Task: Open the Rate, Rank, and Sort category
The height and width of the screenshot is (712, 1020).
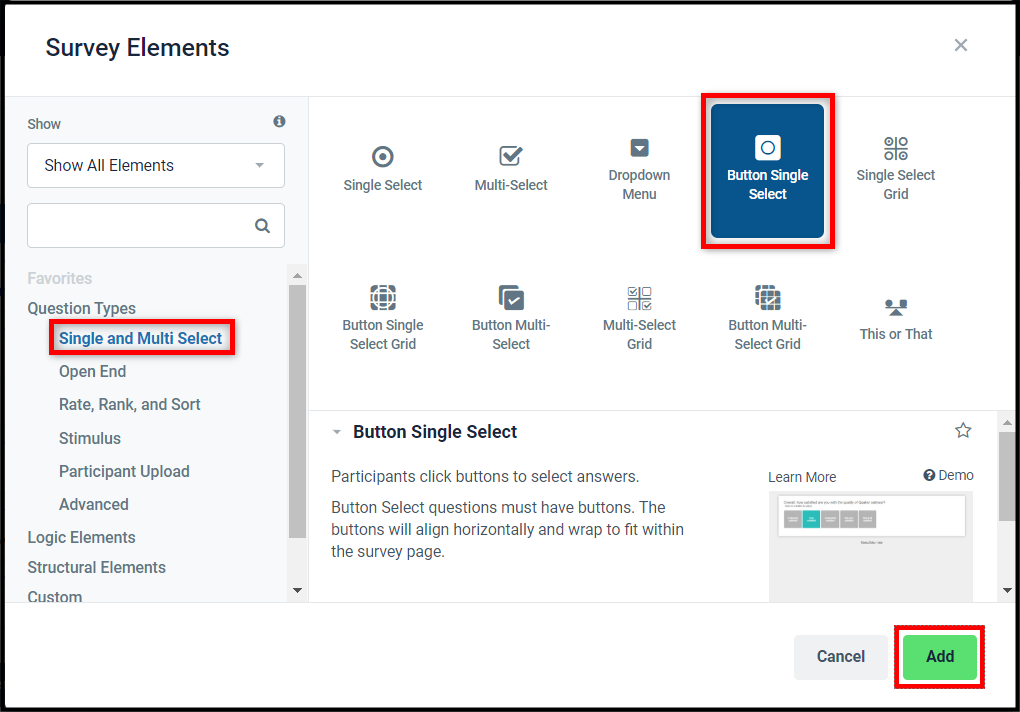Action: 130,405
